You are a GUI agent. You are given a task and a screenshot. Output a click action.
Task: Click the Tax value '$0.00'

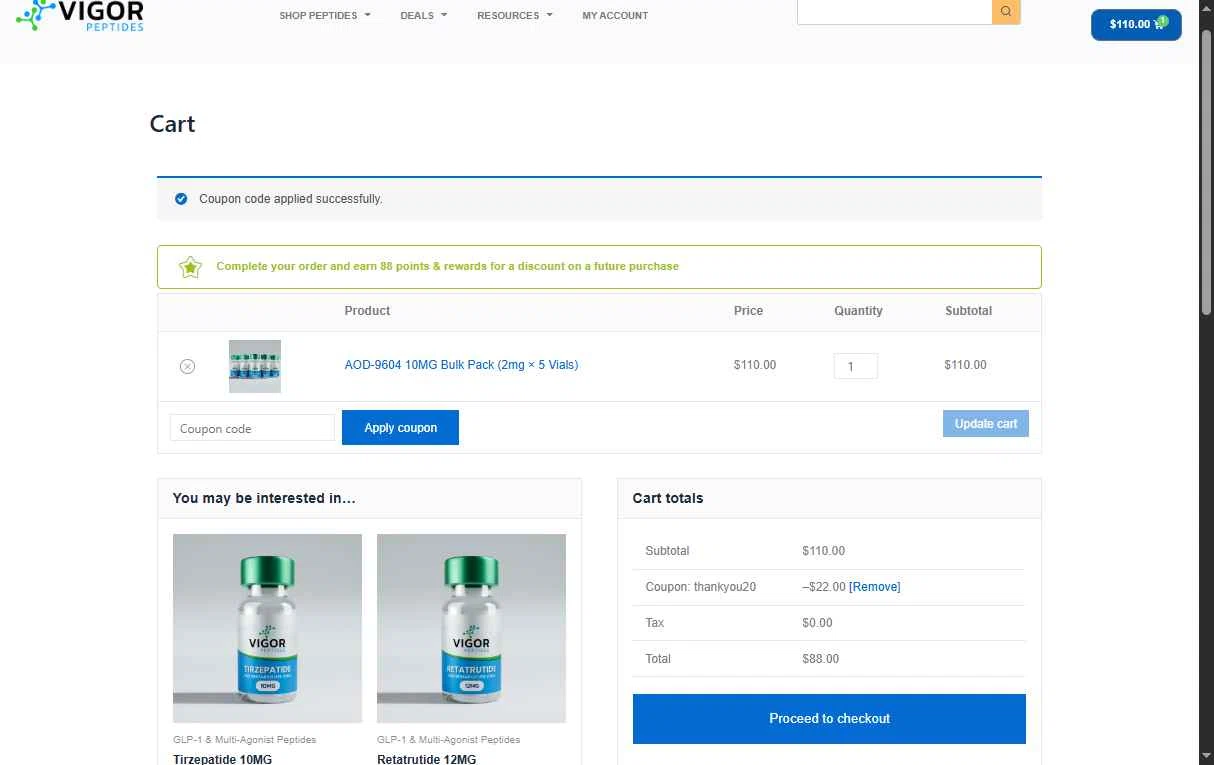coord(817,623)
